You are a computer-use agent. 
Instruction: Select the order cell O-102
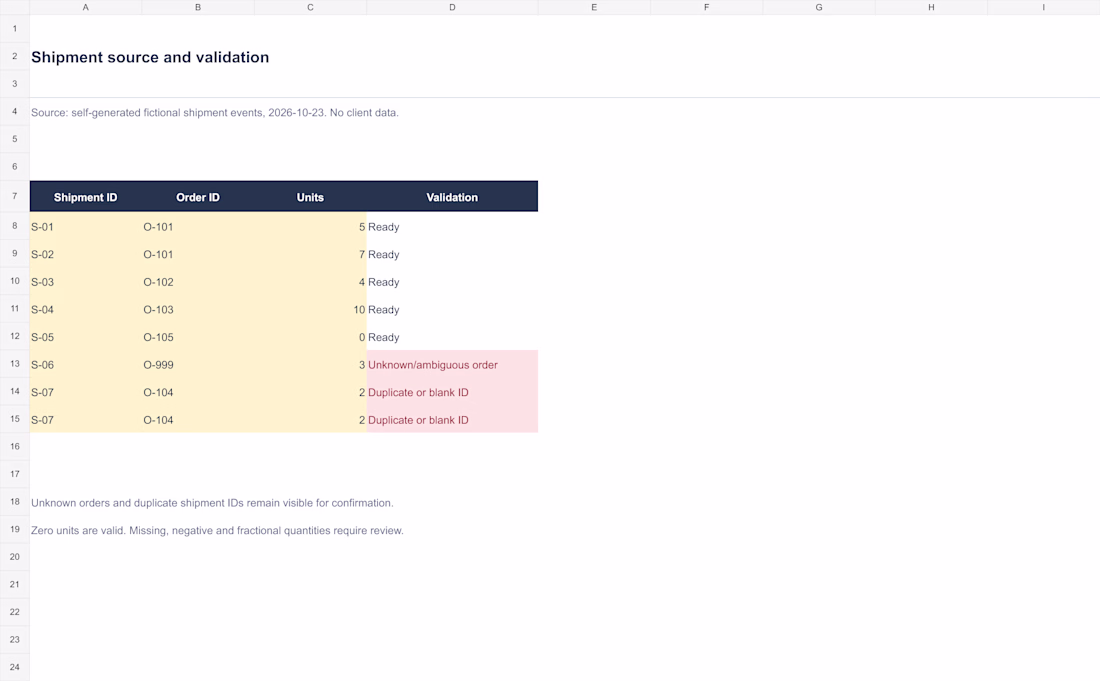pos(198,282)
